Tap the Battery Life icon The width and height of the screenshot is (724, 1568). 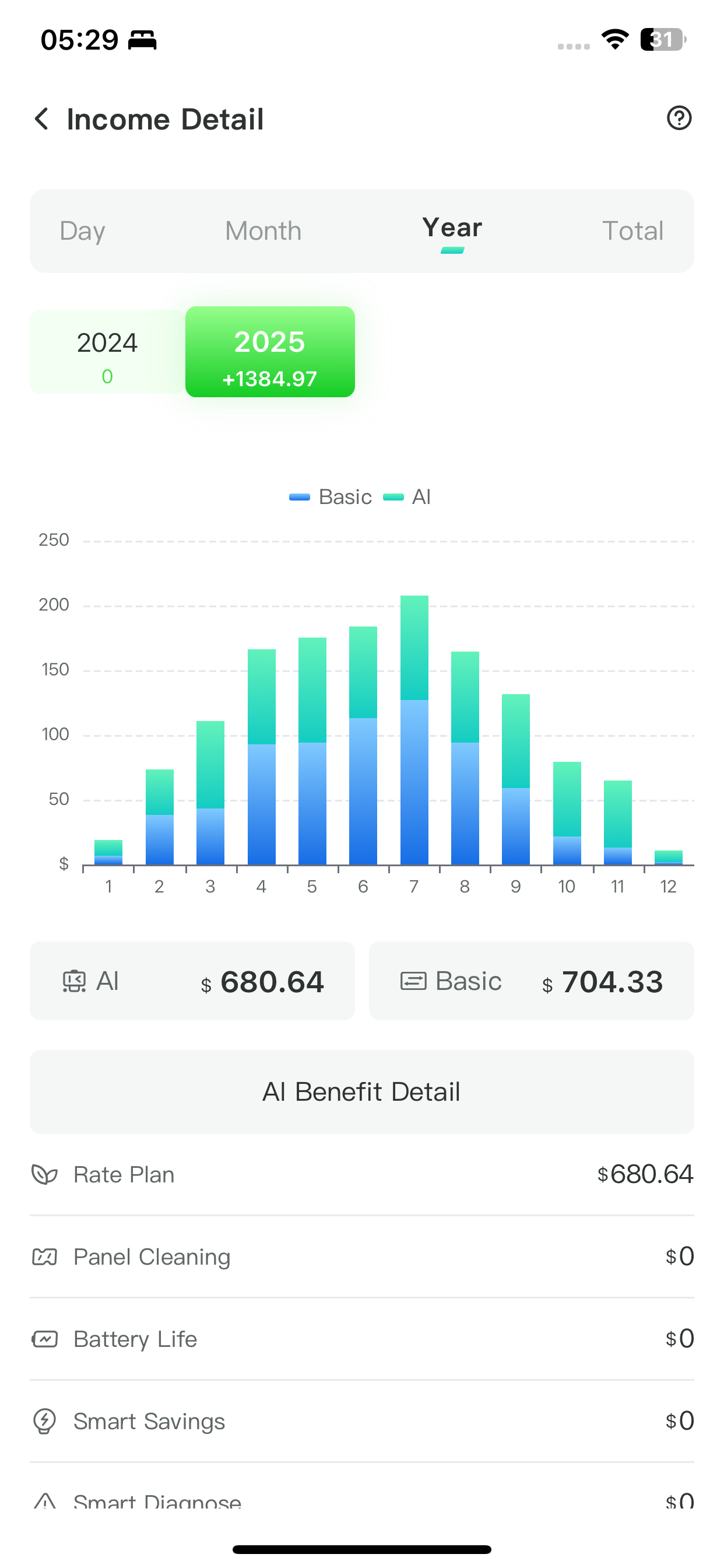44,1339
